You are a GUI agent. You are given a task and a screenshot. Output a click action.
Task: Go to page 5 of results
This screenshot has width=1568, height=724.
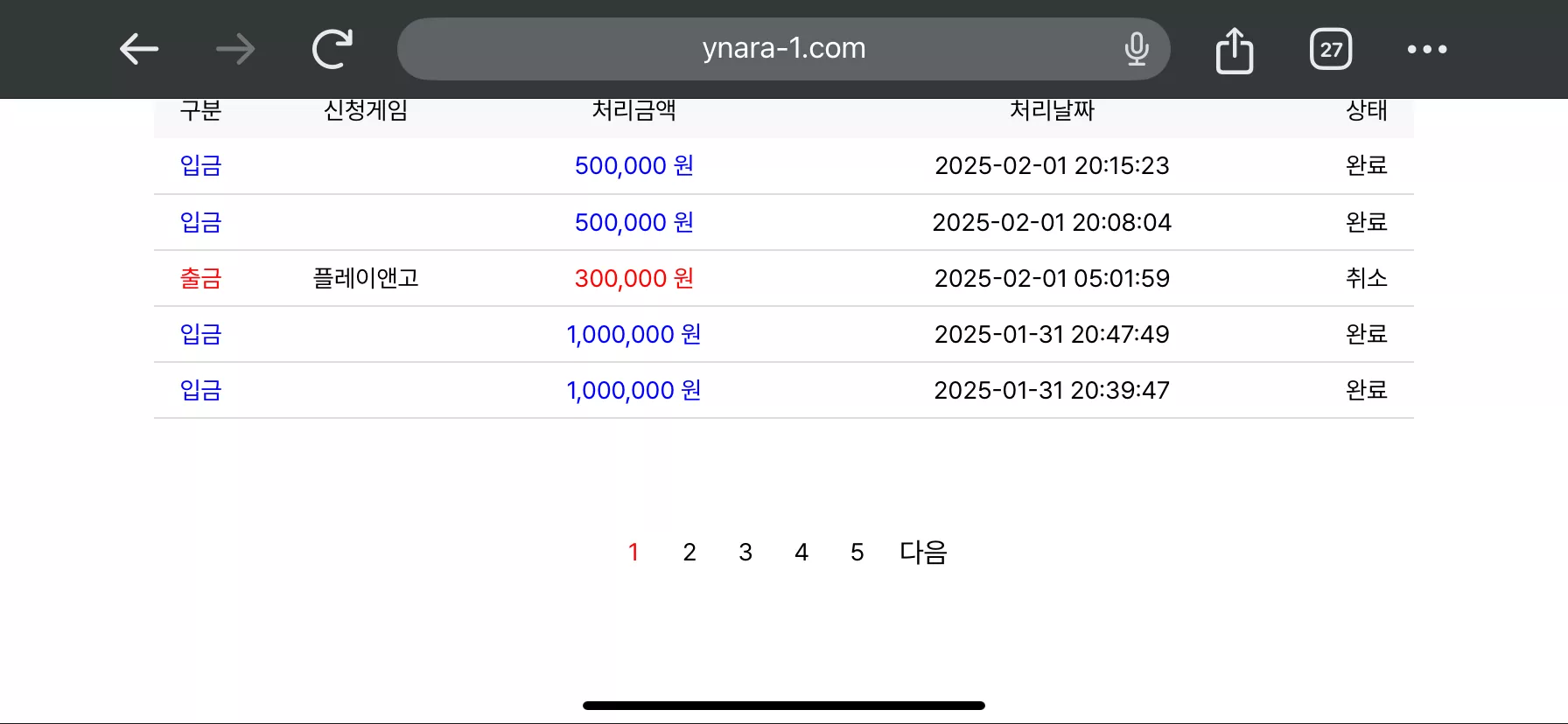[x=857, y=552]
